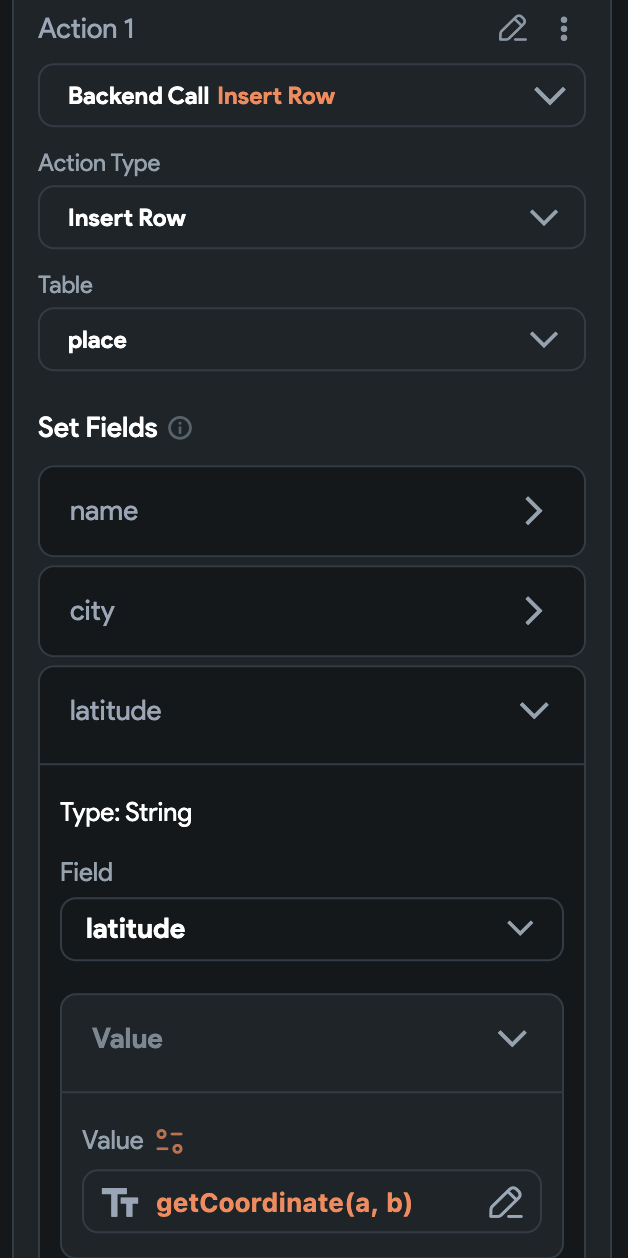Click the orange variable sliders icon beside Value
This screenshot has width=628, height=1258.
coord(170,1141)
